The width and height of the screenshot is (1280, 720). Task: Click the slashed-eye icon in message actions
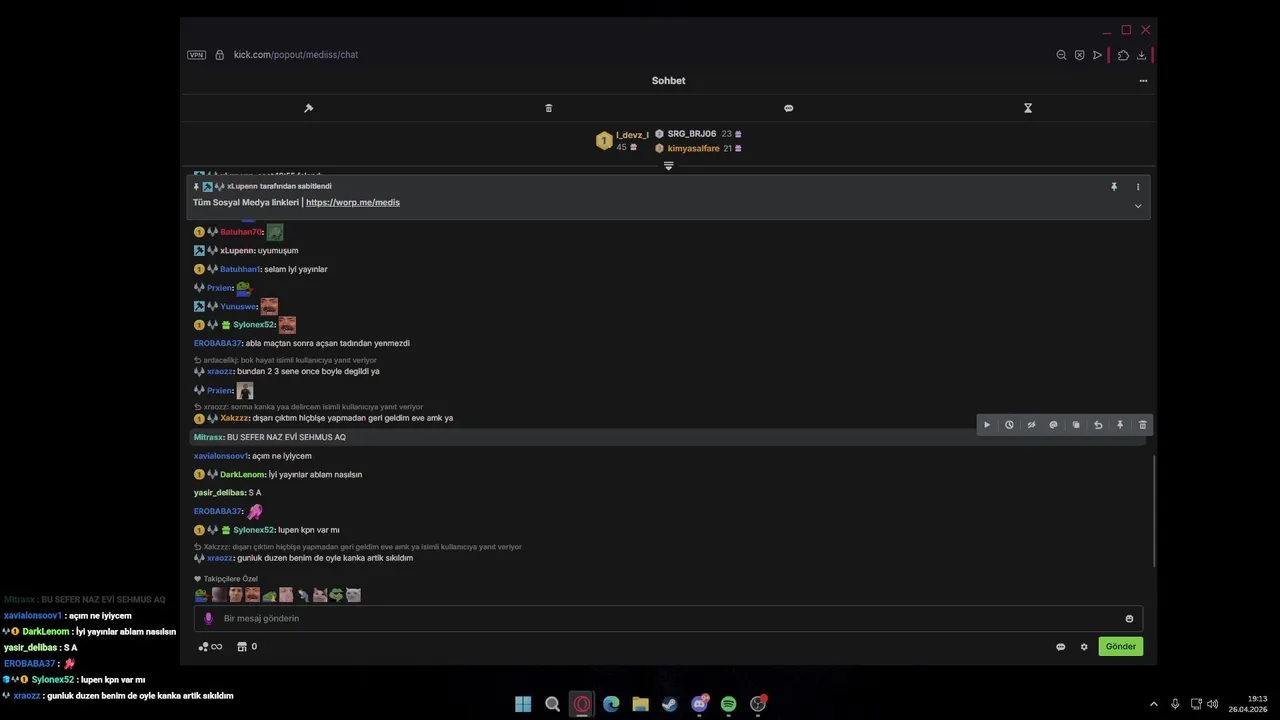coord(1031,425)
